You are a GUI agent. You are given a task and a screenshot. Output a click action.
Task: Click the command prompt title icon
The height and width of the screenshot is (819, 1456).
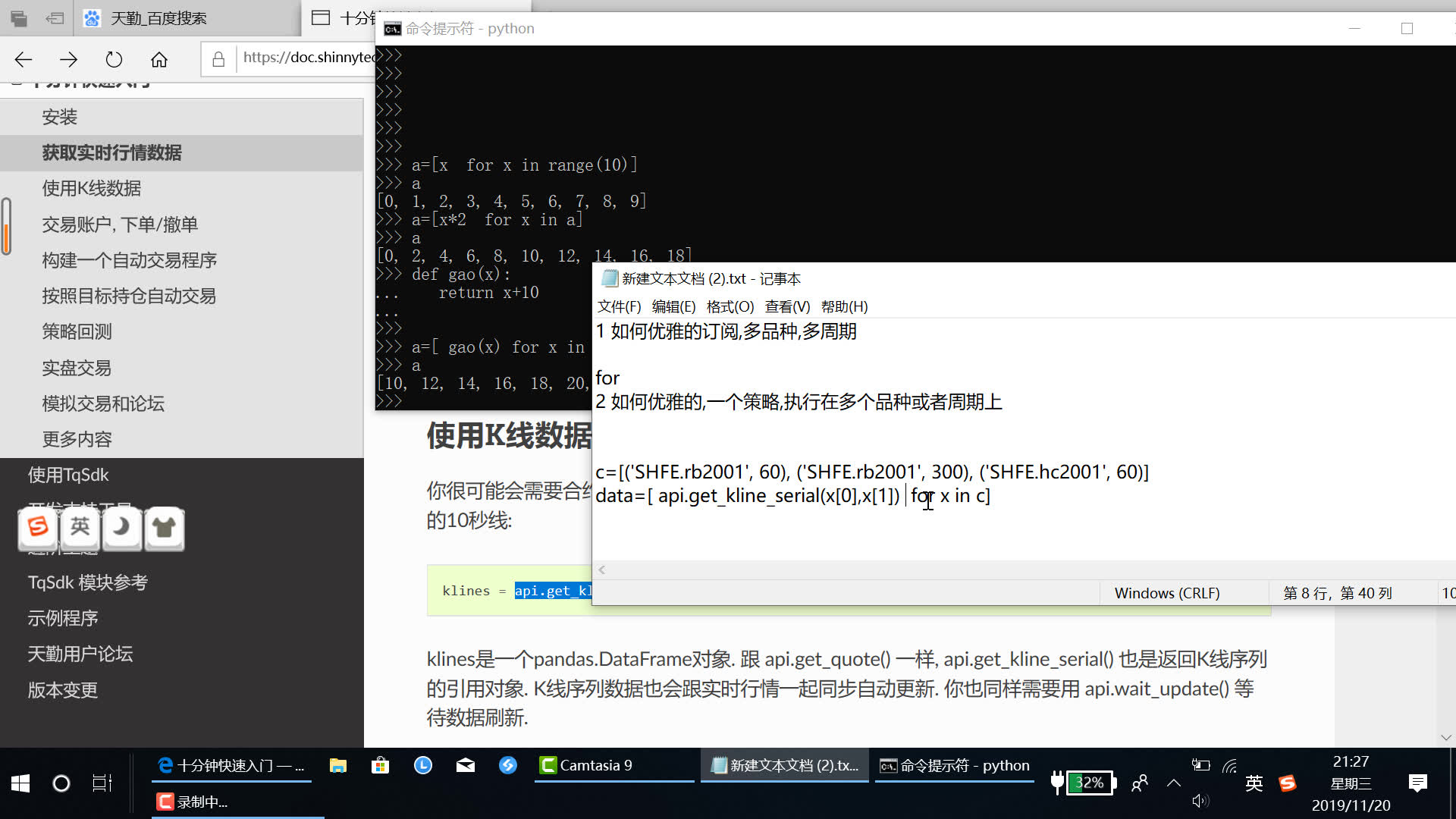click(x=392, y=29)
